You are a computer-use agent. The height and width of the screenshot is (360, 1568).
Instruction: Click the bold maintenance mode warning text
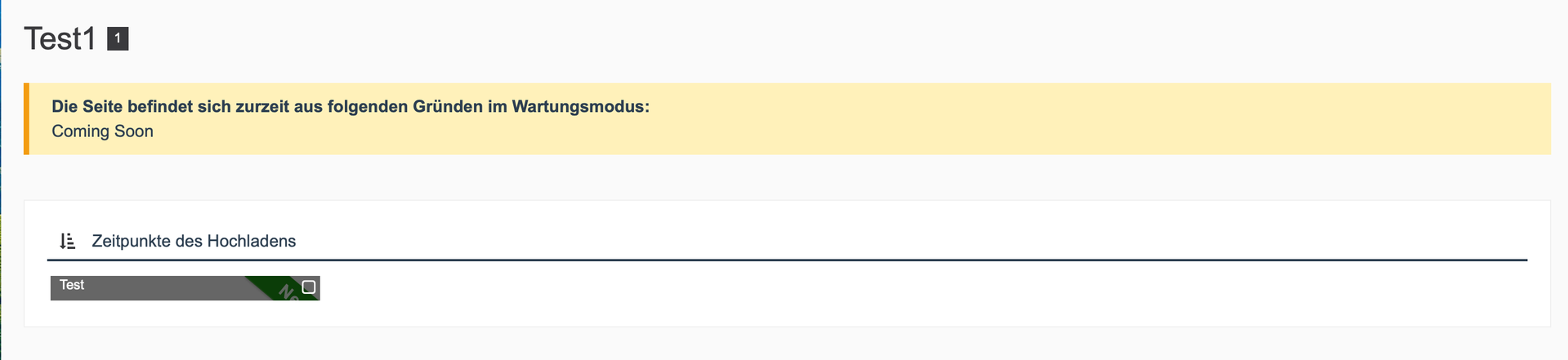(x=350, y=107)
